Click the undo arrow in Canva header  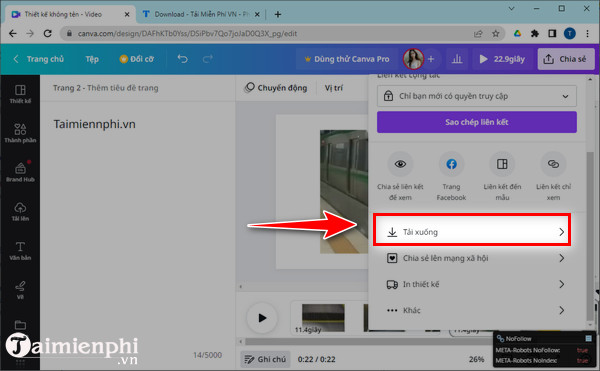coord(183,59)
